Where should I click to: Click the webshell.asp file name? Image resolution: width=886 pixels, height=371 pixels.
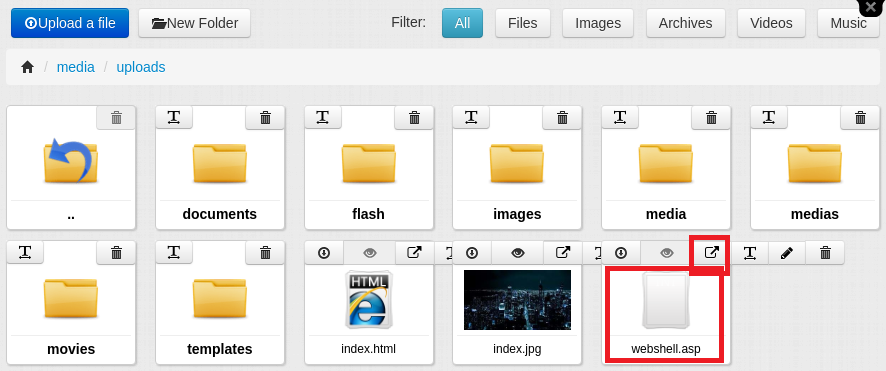[x=666, y=349]
